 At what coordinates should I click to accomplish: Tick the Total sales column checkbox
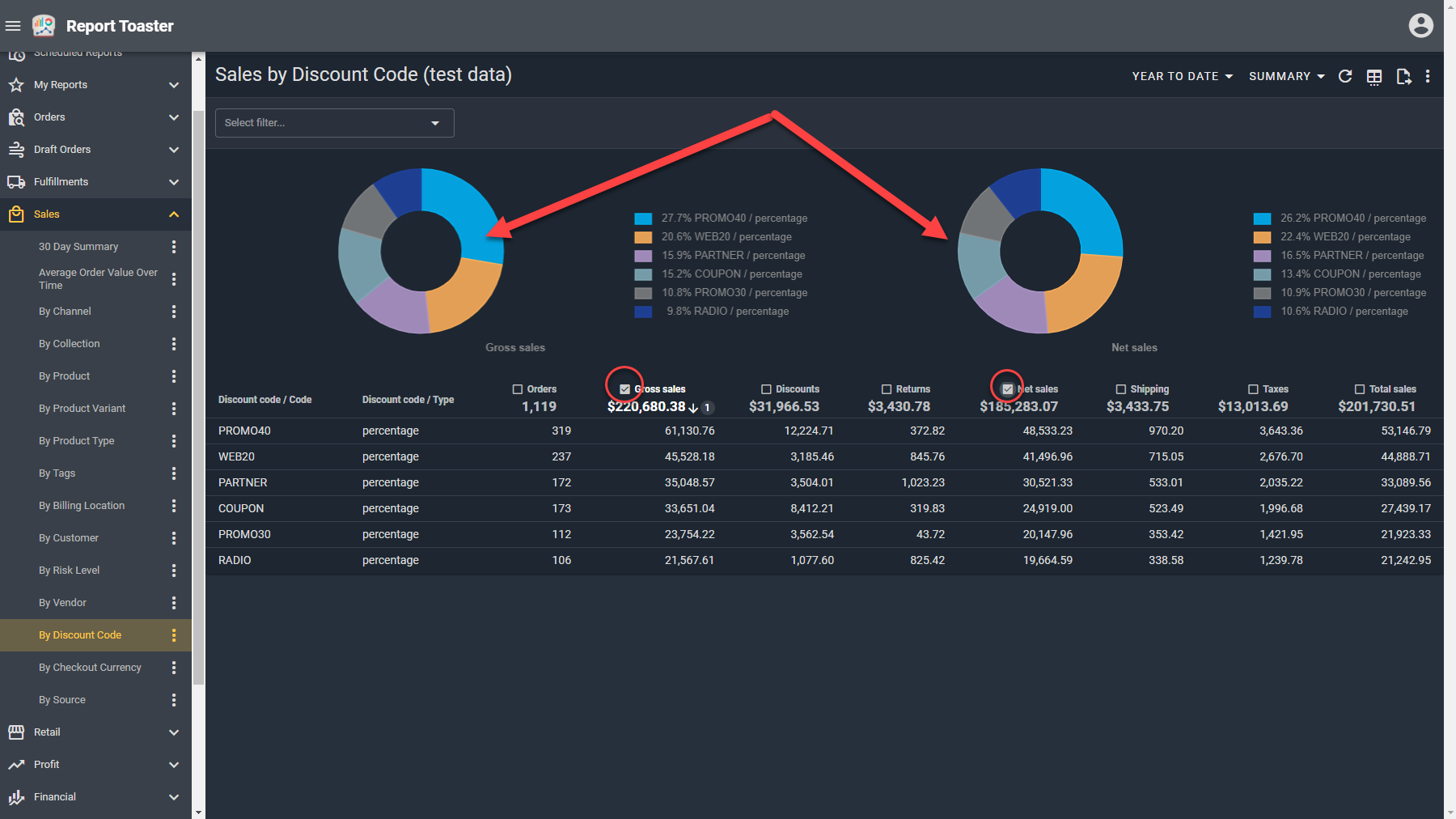(1360, 389)
